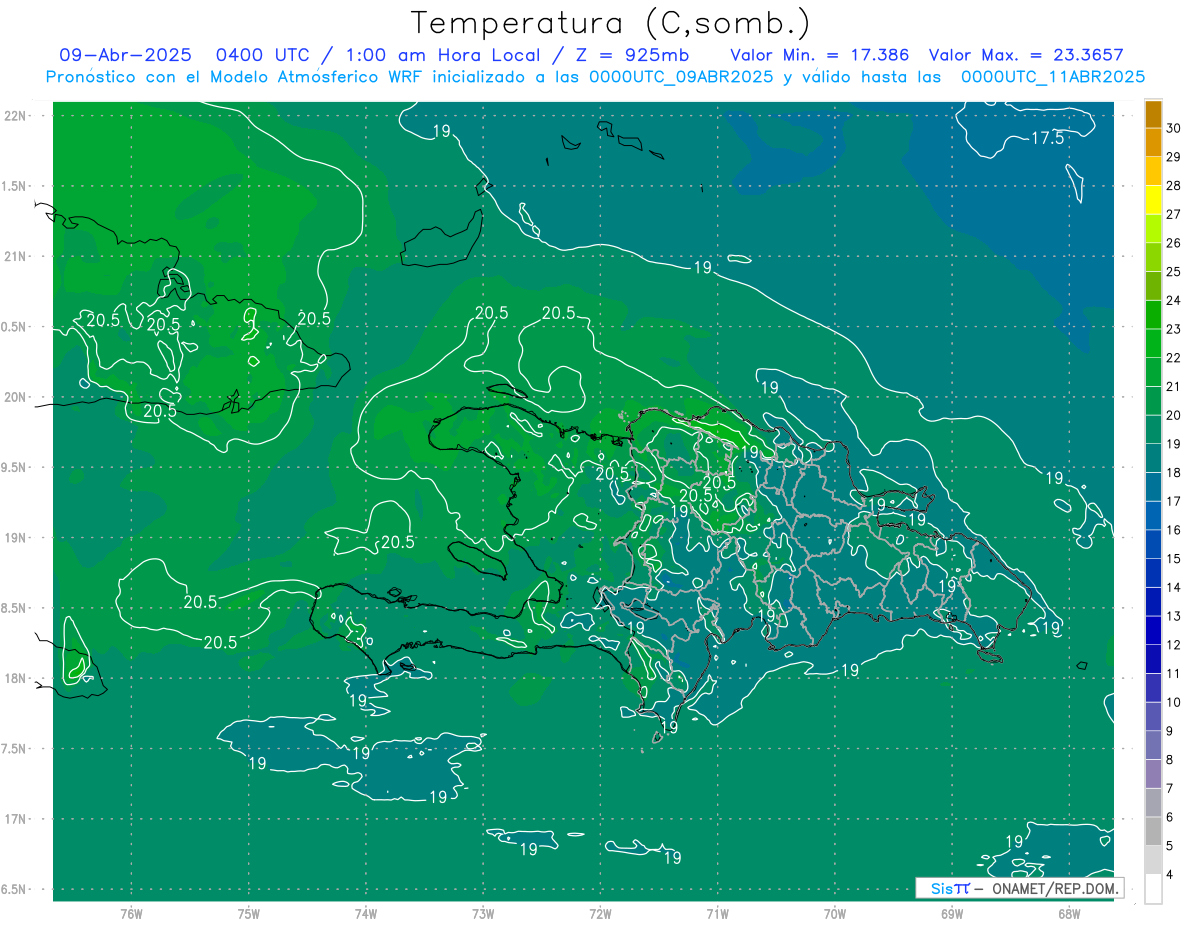Click the legend value '25'
Viewport: 1200px width, 927px height.
[1174, 271]
